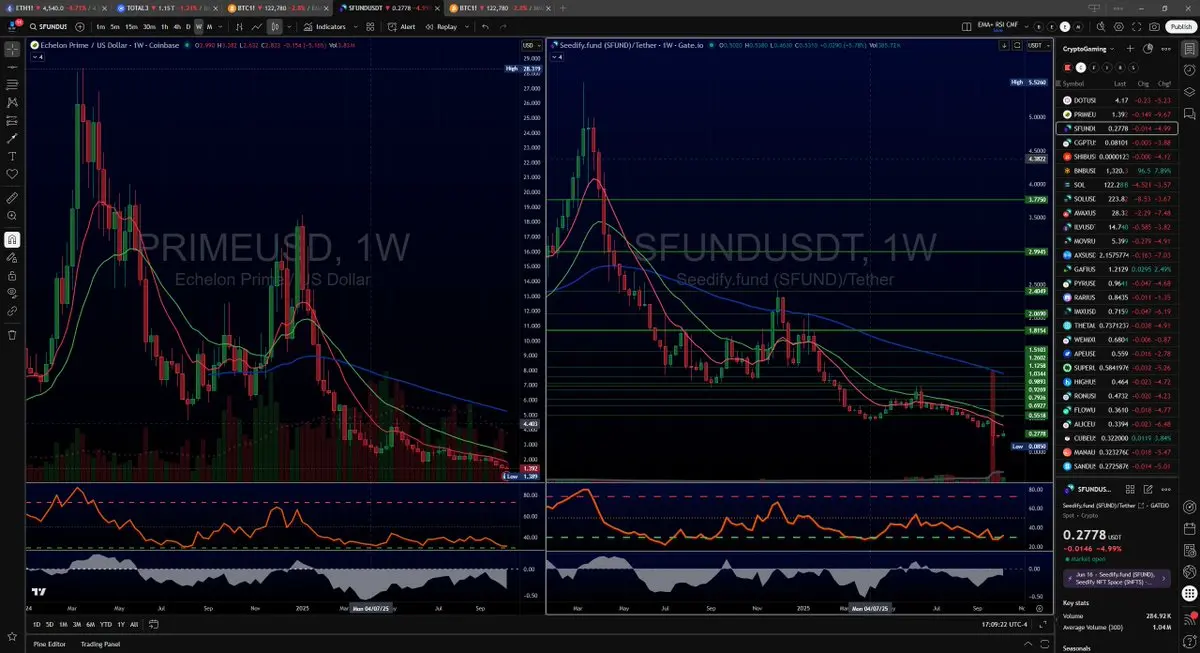Open the ruler measure tool

(12, 198)
